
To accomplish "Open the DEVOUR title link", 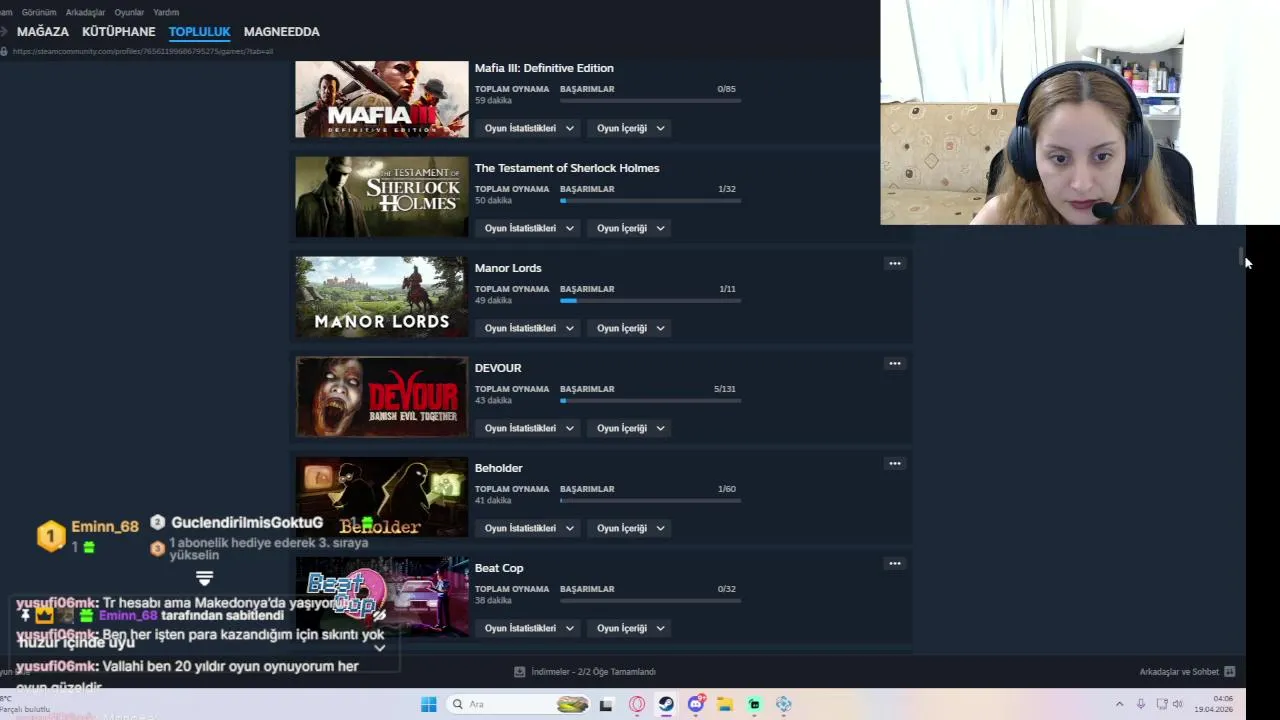I will pos(498,368).
